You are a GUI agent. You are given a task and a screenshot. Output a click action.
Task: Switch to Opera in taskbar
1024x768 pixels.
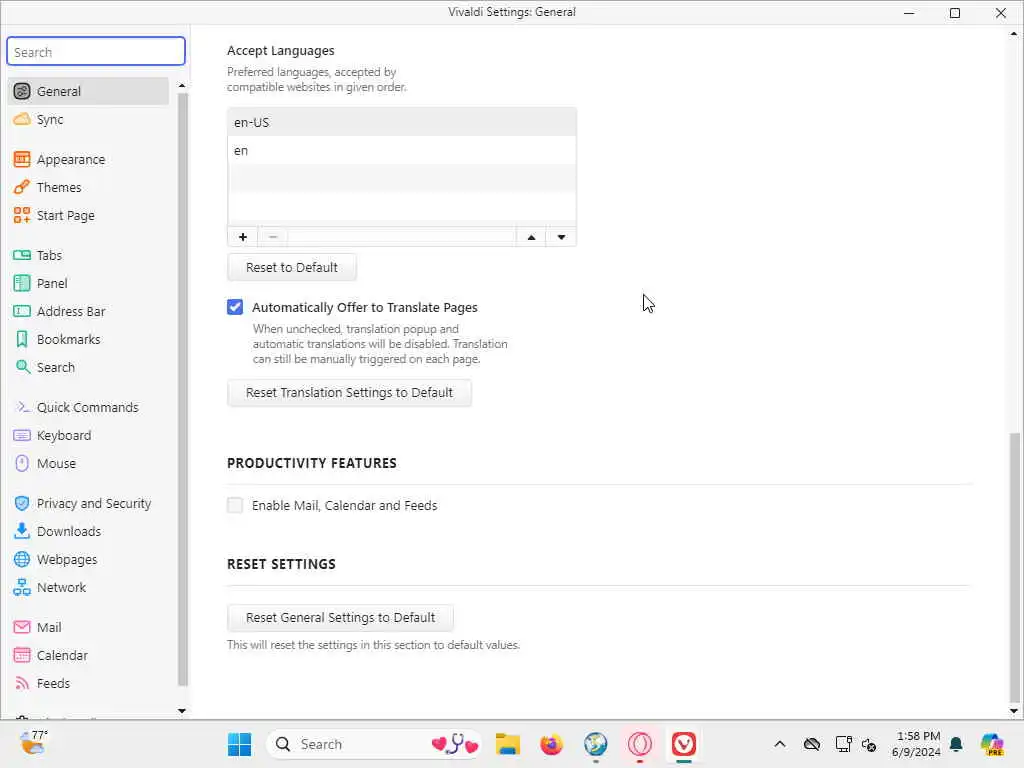[640, 744]
